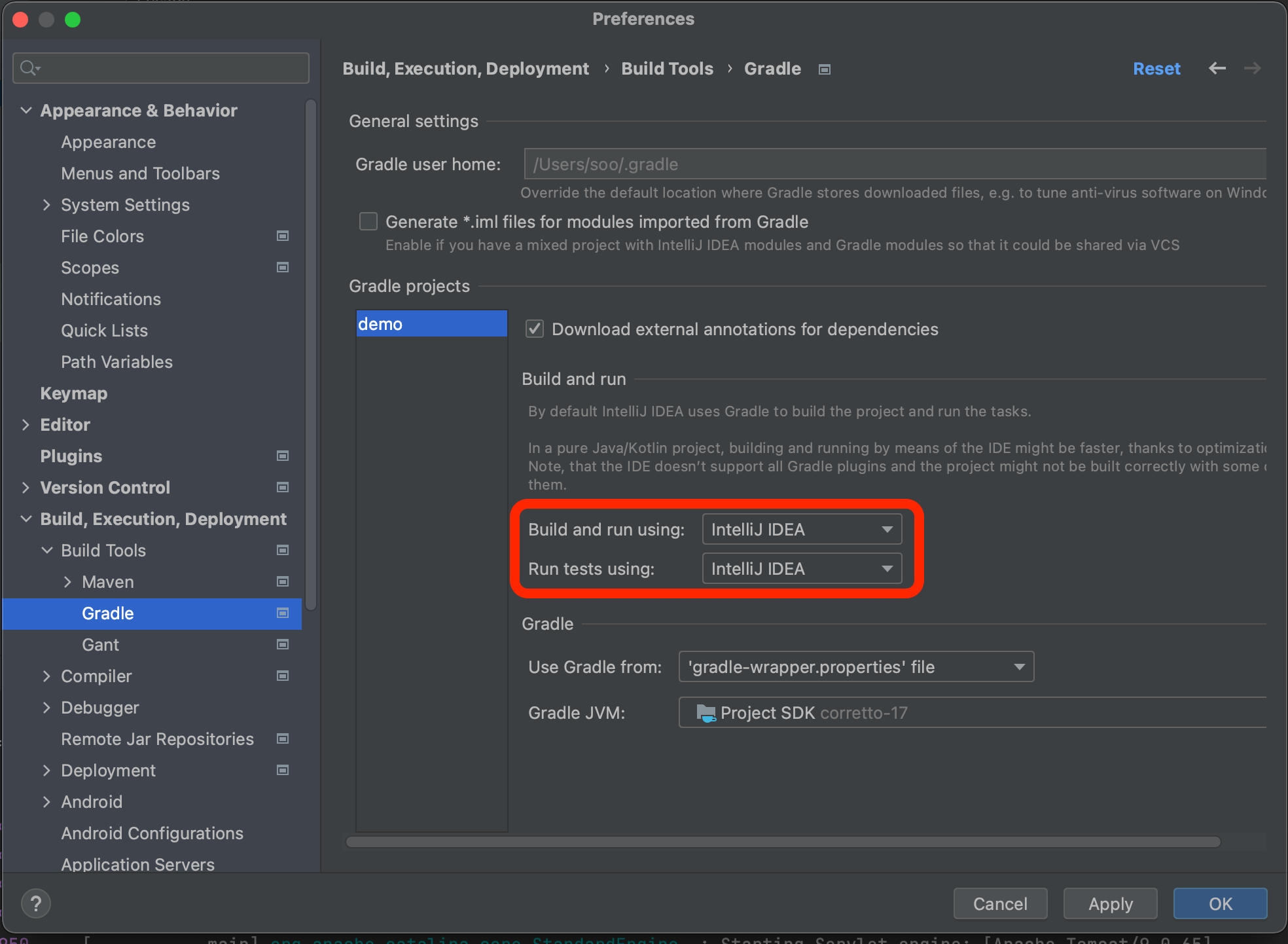
Task: Select Gant under Build Tools
Action: pos(100,645)
